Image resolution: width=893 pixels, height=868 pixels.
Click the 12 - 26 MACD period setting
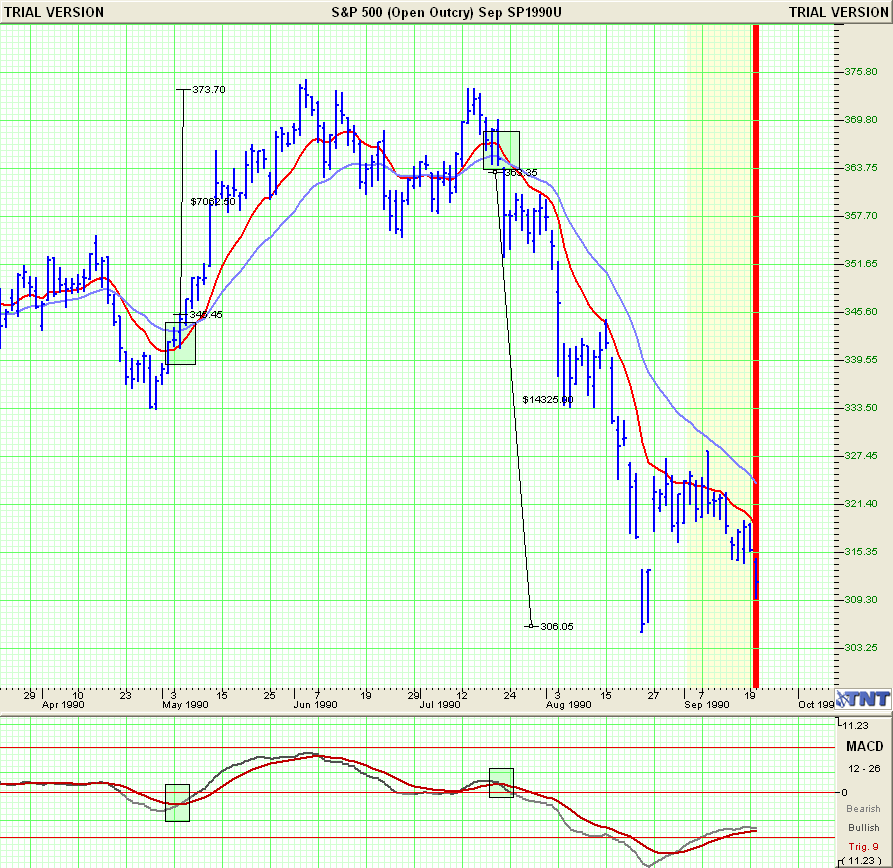[x=864, y=769]
